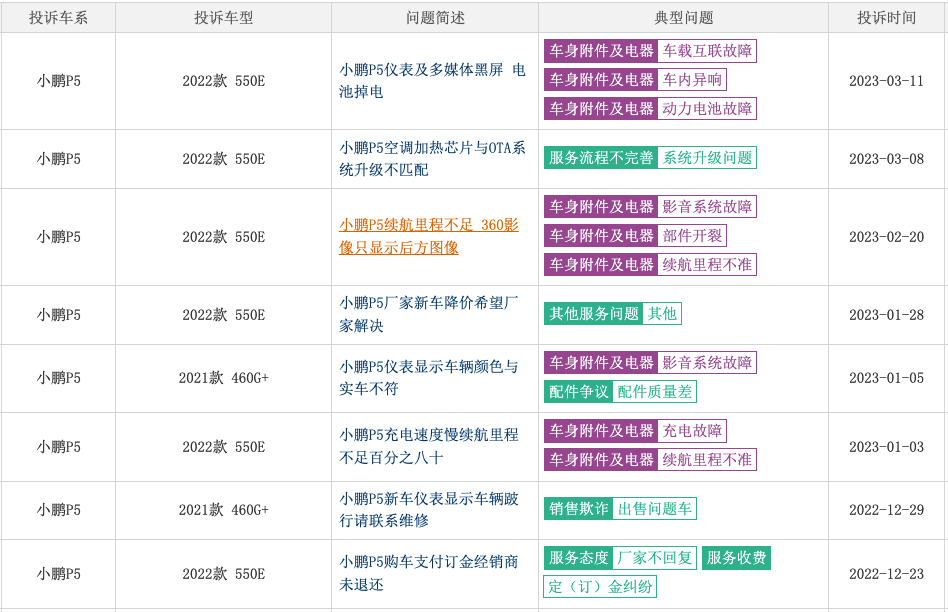Click '2022款 550E' in 2022-12-23 row

tap(223, 574)
